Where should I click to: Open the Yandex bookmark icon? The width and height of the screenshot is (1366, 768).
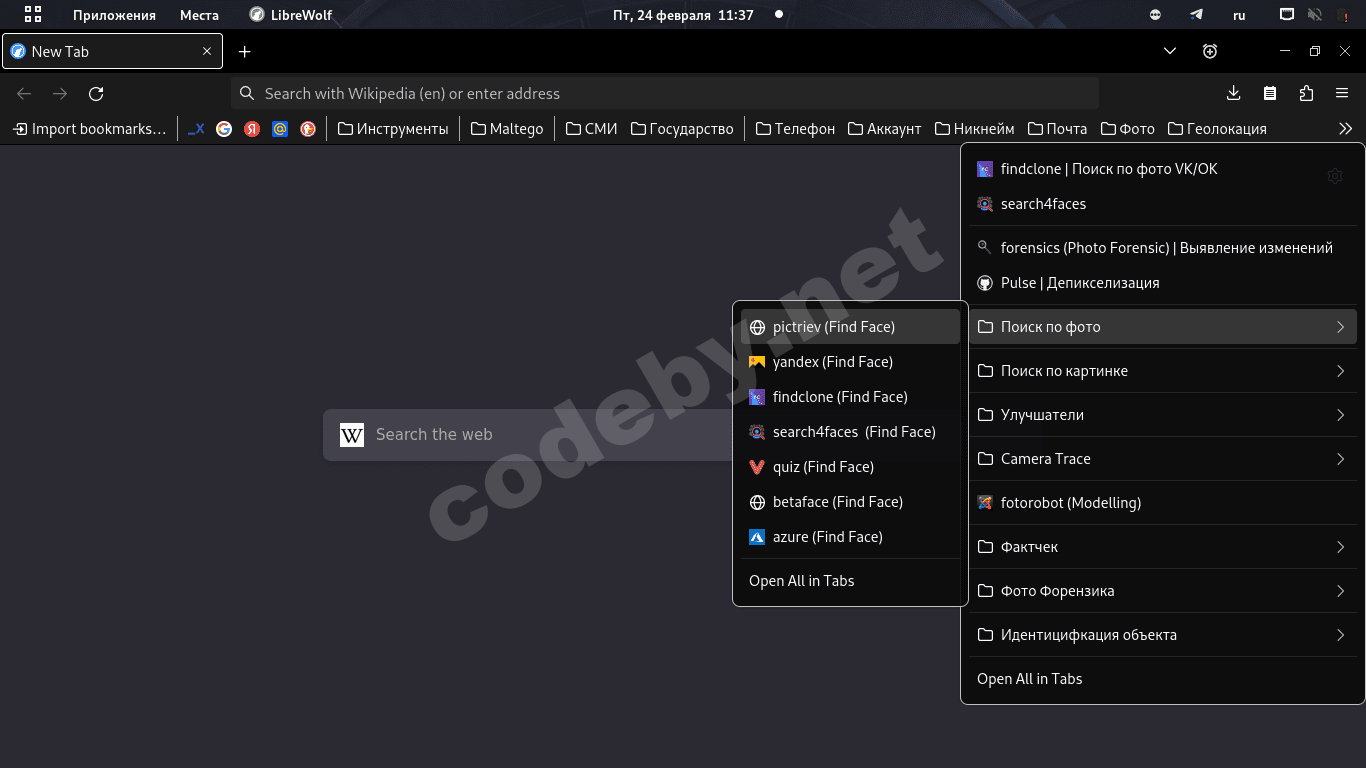(x=252, y=128)
